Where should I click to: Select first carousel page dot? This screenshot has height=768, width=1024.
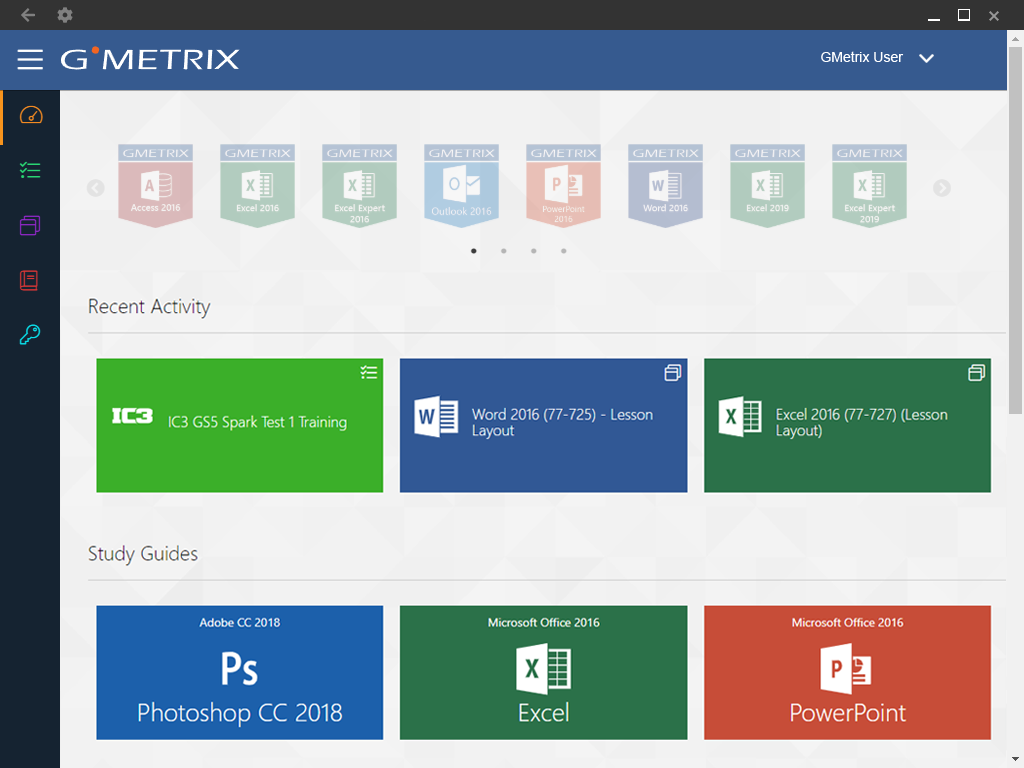tap(473, 251)
